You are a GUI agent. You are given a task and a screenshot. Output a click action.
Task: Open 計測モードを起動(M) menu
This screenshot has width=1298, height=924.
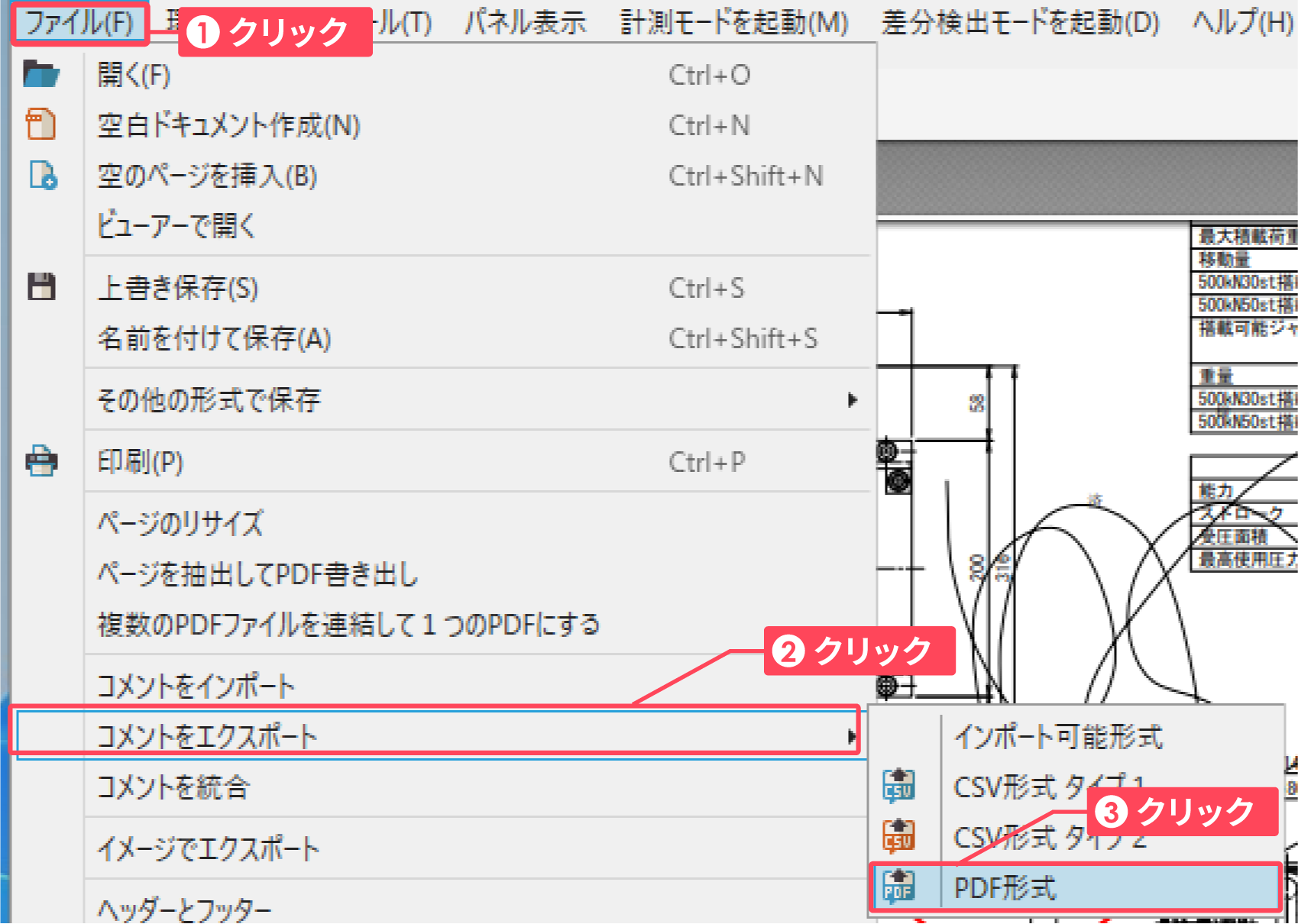(x=734, y=22)
